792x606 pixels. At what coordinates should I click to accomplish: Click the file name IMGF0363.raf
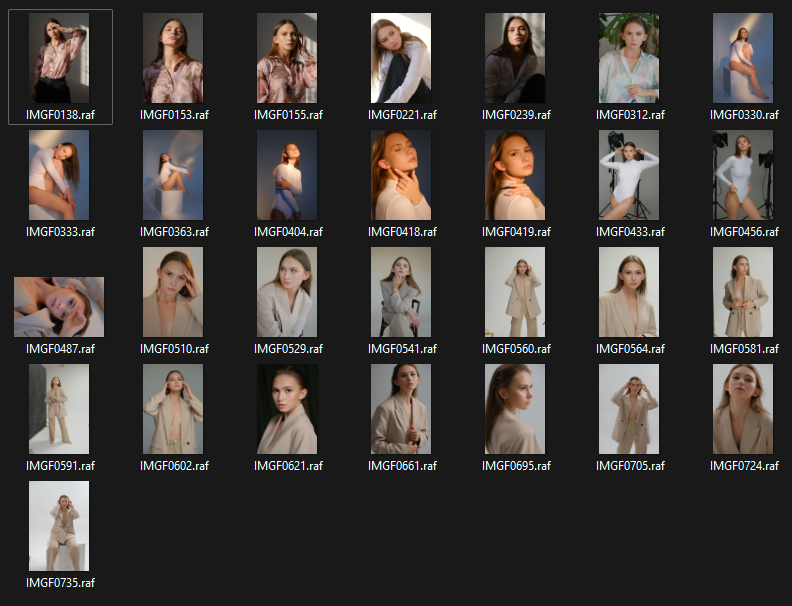coord(174,232)
